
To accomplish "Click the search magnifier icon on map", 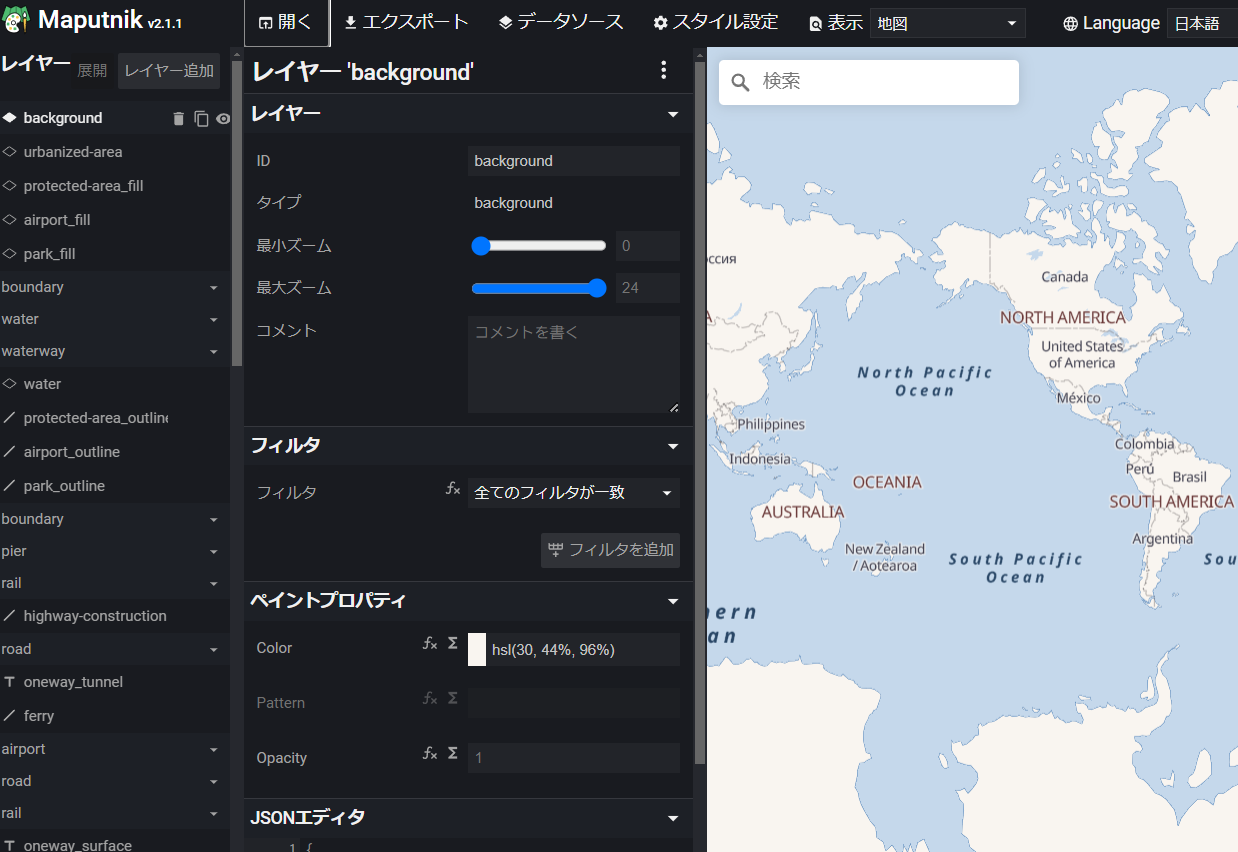I will [x=741, y=82].
